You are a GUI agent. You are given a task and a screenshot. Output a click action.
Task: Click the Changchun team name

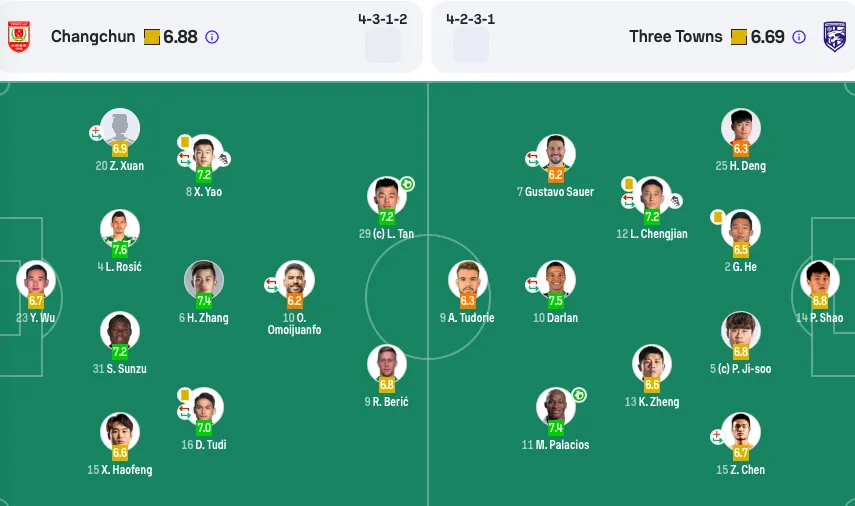point(93,37)
